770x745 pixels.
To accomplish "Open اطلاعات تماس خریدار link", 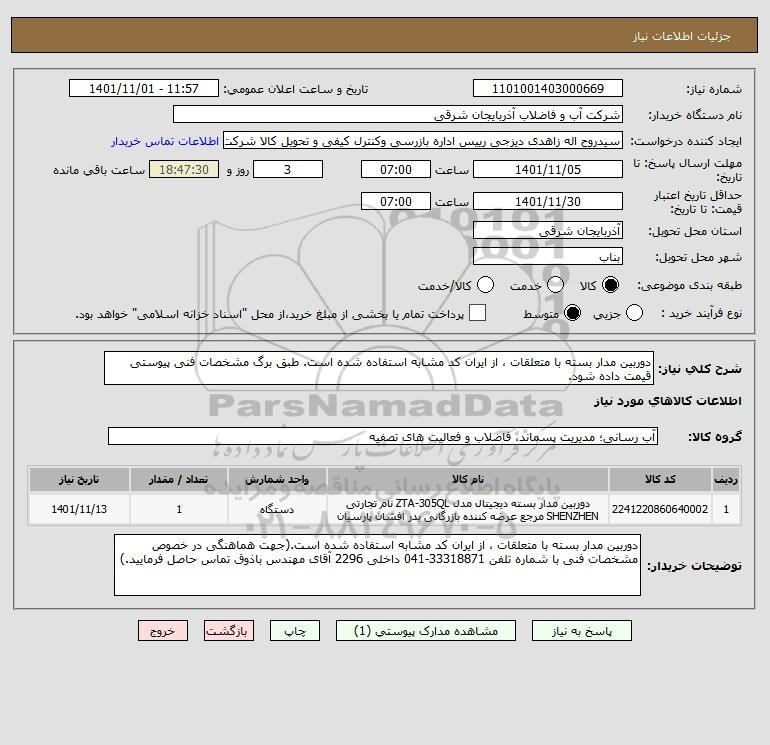I will tap(165, 141).
